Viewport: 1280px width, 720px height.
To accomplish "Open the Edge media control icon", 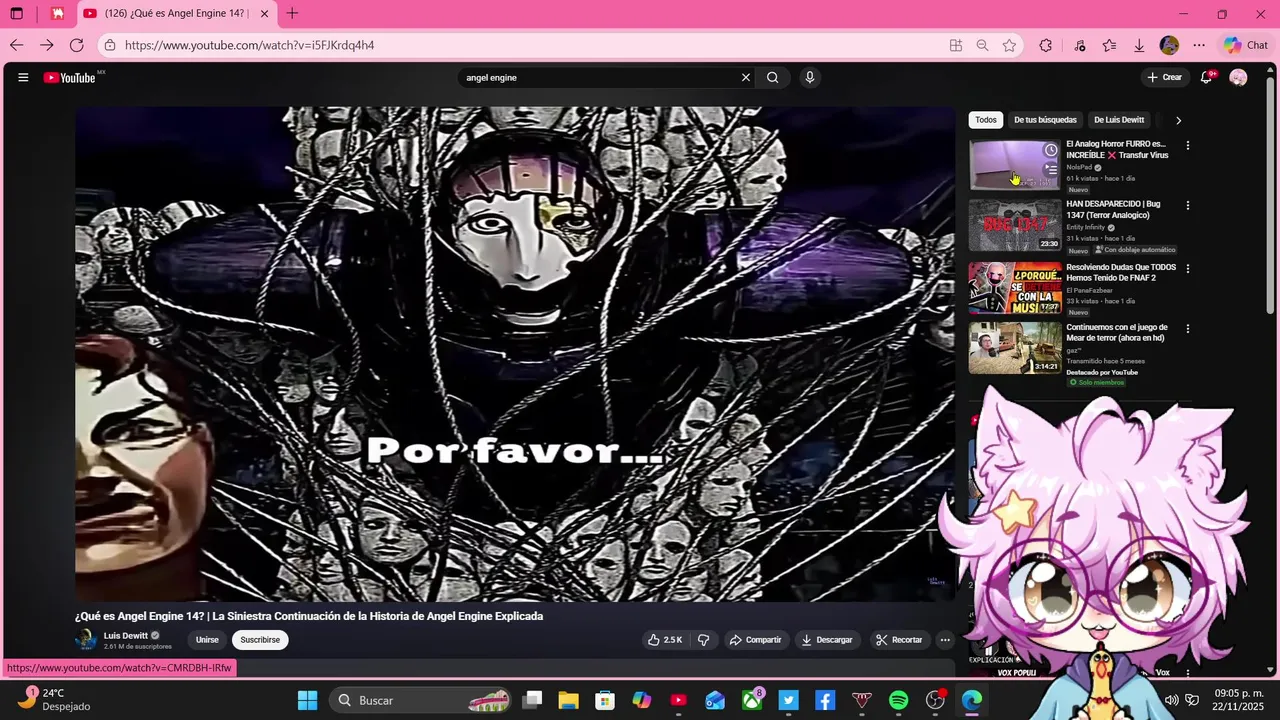I will [x=1080, y=45].
